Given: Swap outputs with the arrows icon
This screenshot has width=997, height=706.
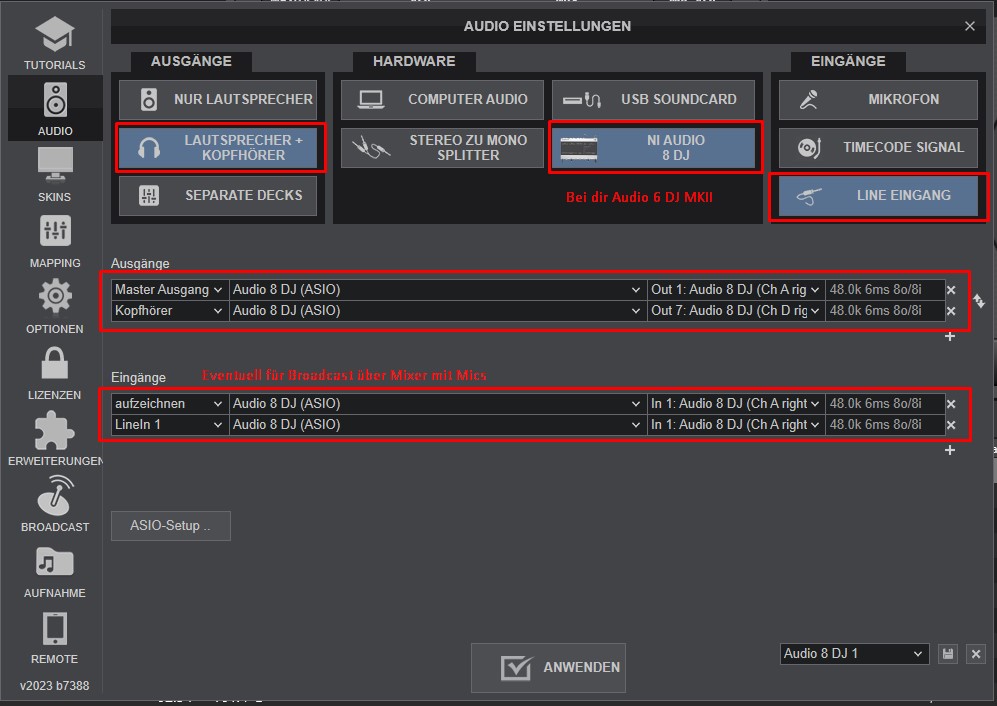Looking at the screenshot, I should tap(979, 300).
